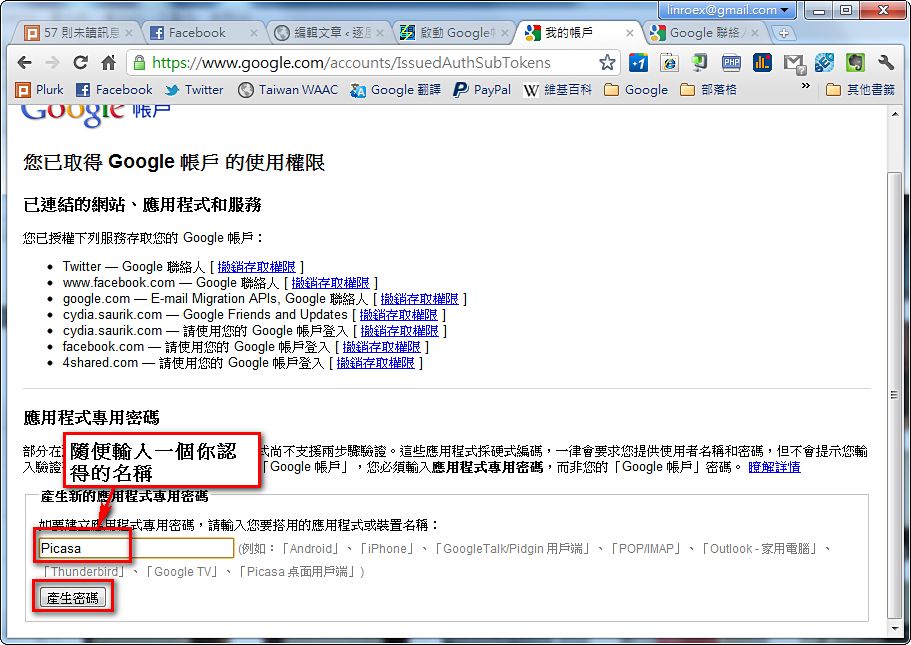Open the 維基百科 bookmark
The image size is (911, 645).
(558, 90)
